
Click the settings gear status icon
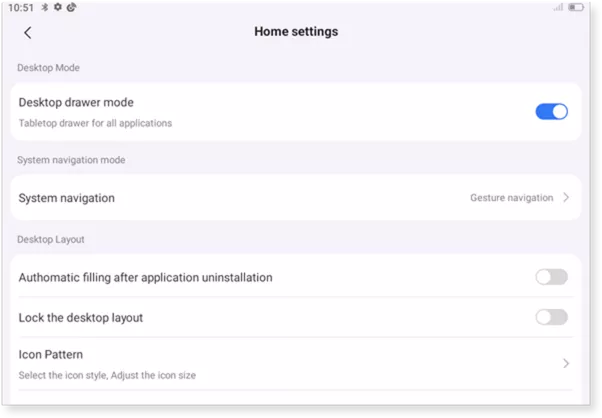(x=58, y=8)
